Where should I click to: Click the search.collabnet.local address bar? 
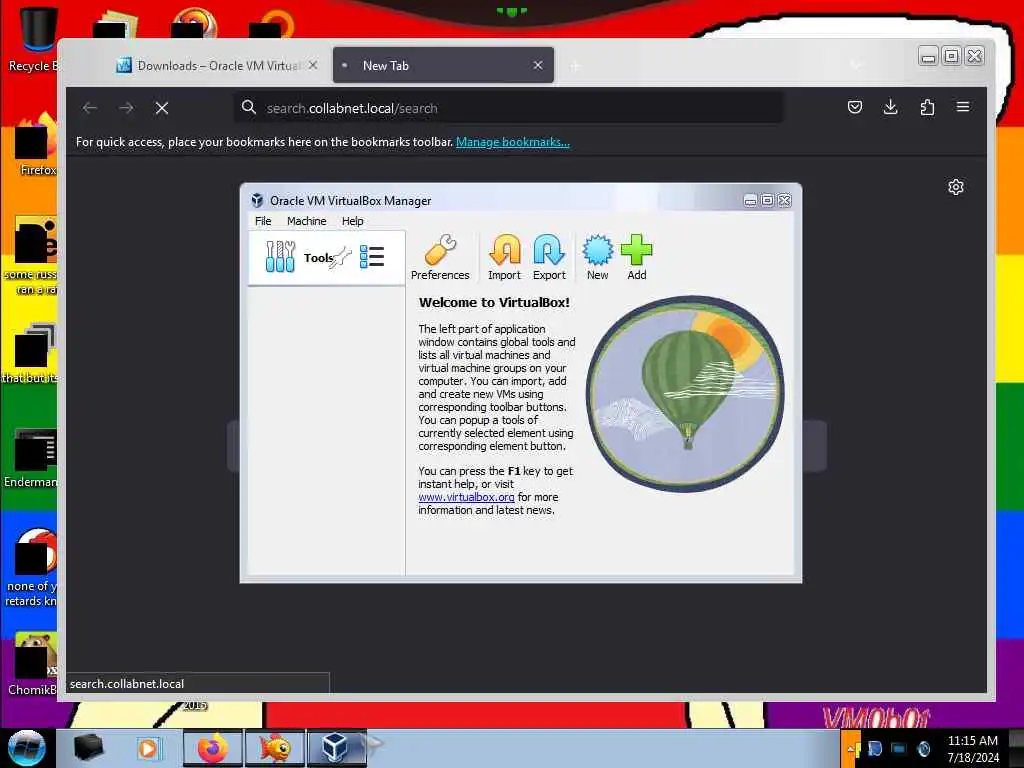pyautogui.click(x=509, y=108)
